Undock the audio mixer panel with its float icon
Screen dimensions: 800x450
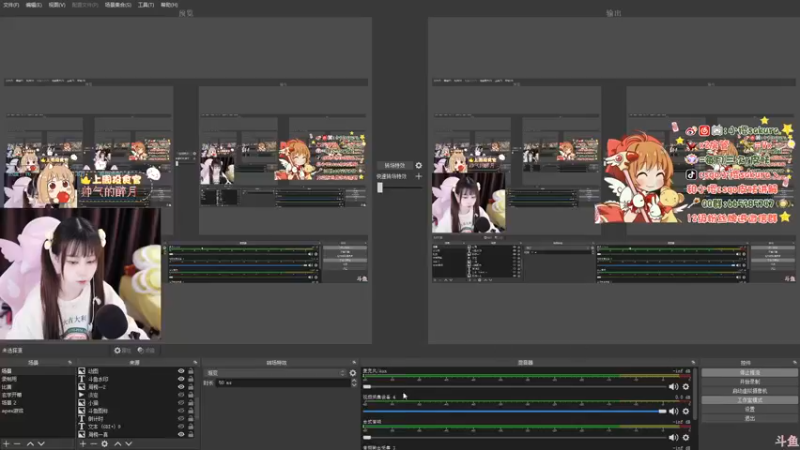tap(693, 363)
